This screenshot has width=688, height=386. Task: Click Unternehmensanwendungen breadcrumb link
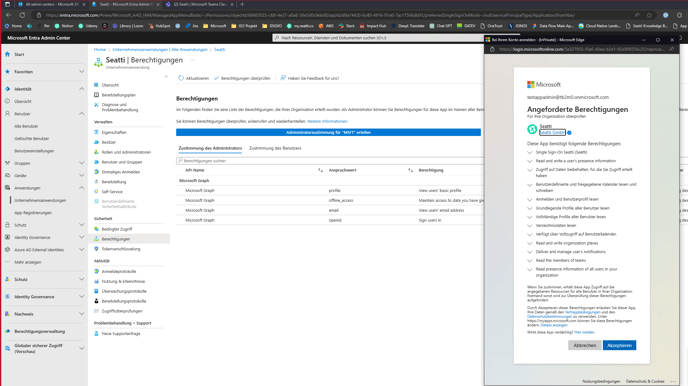click(x=160, y=50)
